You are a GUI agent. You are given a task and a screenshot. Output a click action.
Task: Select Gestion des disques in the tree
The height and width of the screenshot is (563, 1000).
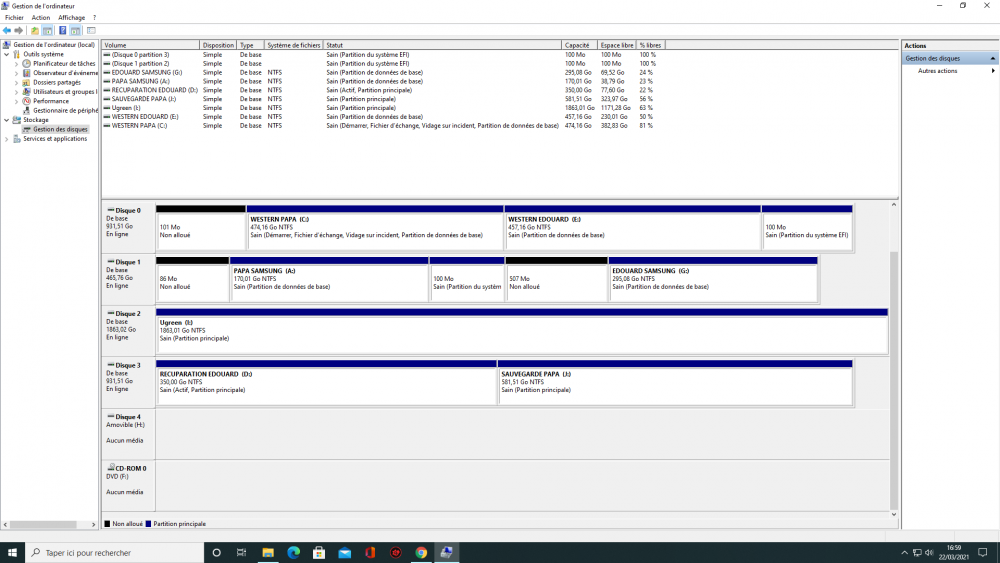pos(60,129)
